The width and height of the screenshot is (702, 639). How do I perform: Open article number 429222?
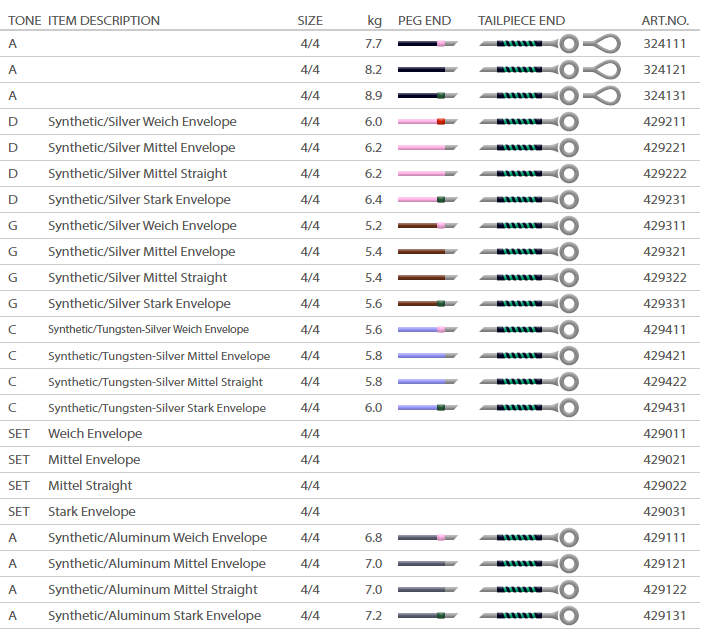click(x=665, y=174)
